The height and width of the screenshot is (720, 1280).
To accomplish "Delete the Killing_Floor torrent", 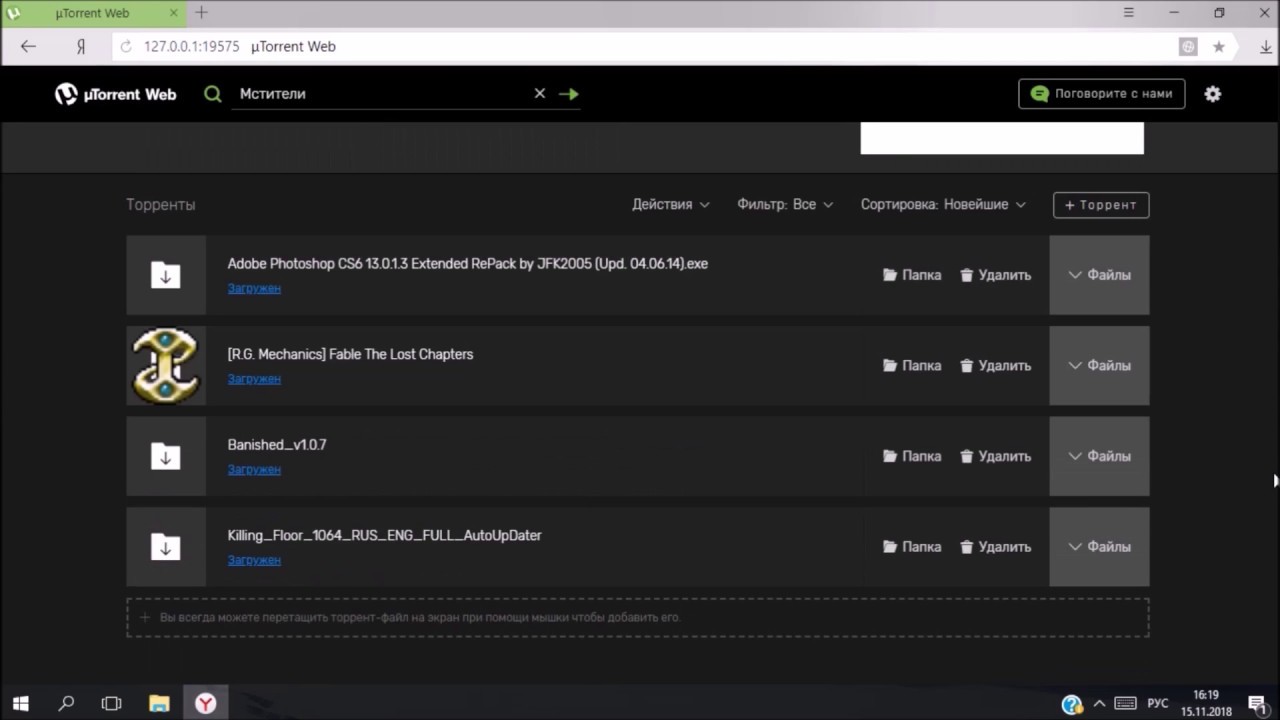I will (x=996, y=547).
